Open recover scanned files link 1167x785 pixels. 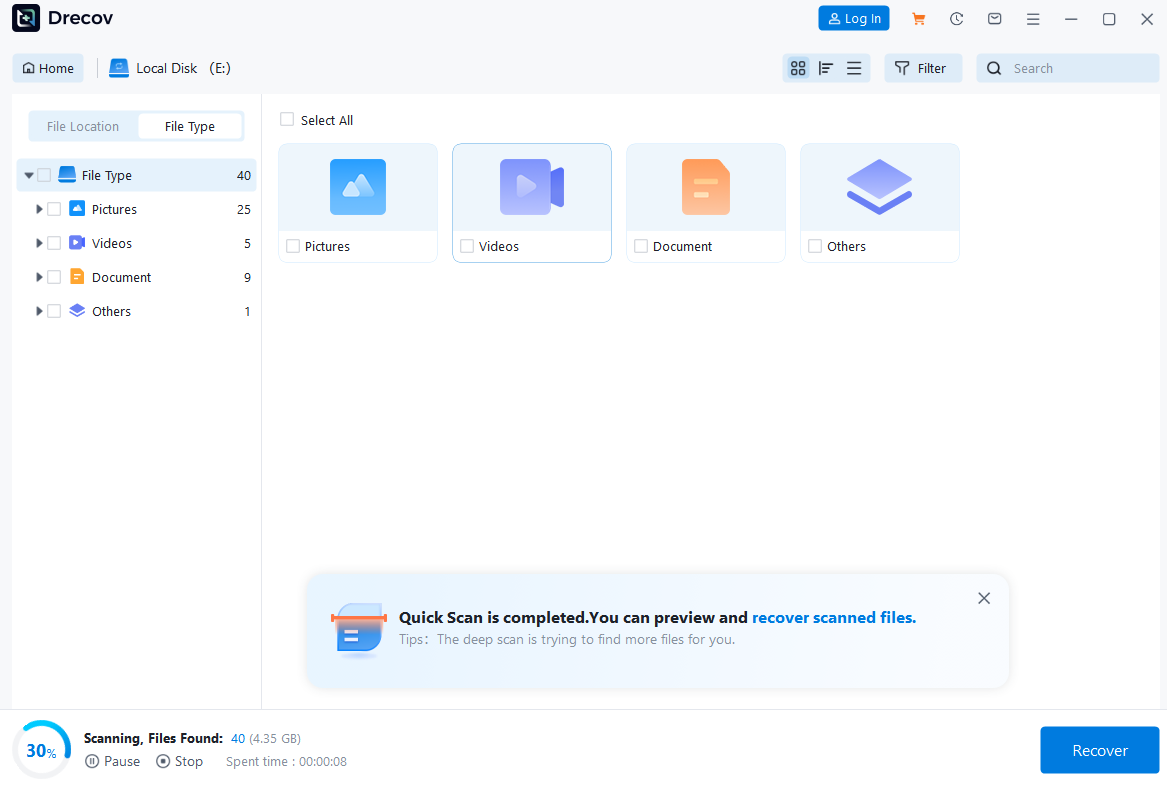pos(834,617)
